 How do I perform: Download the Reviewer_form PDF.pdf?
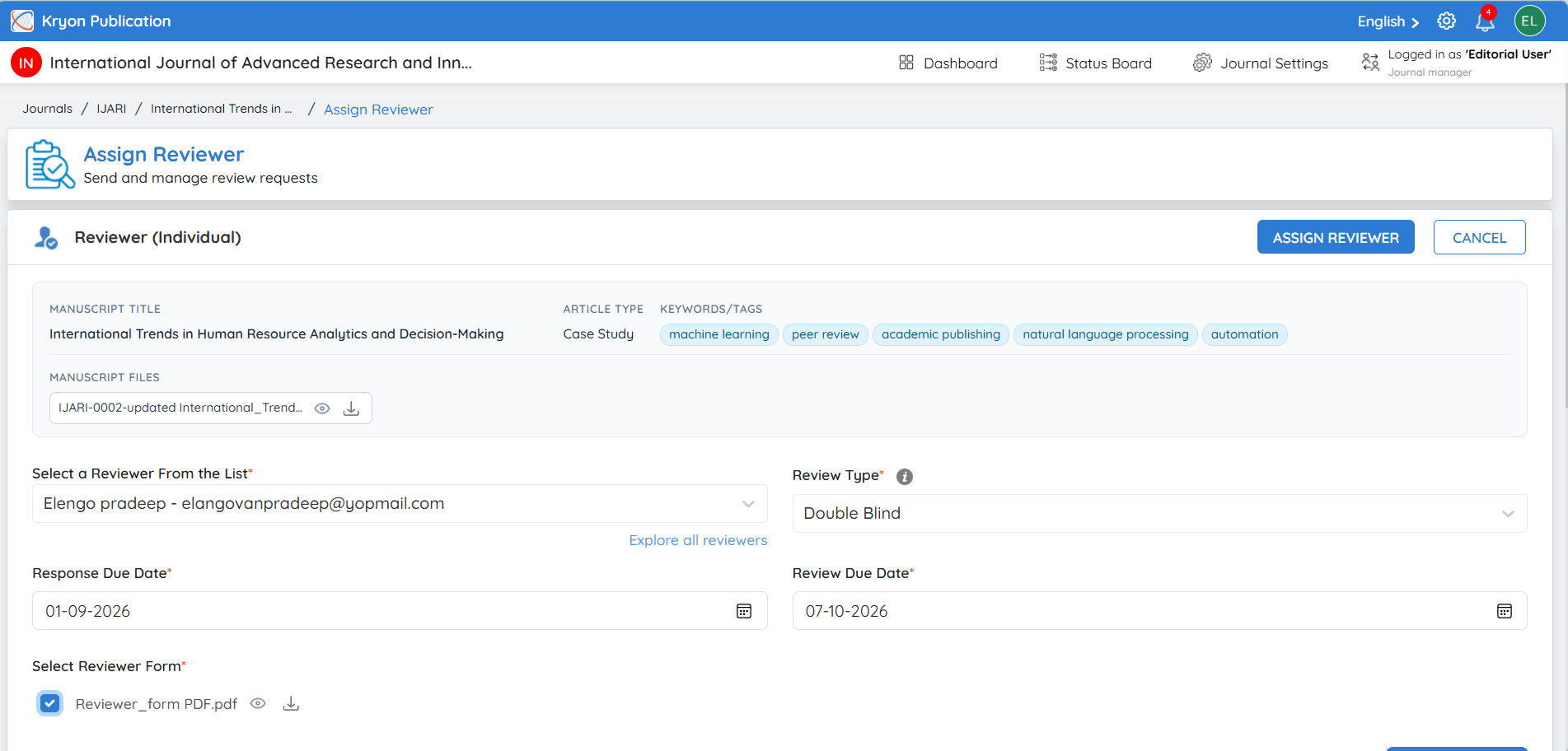click(x=291, y=703)
